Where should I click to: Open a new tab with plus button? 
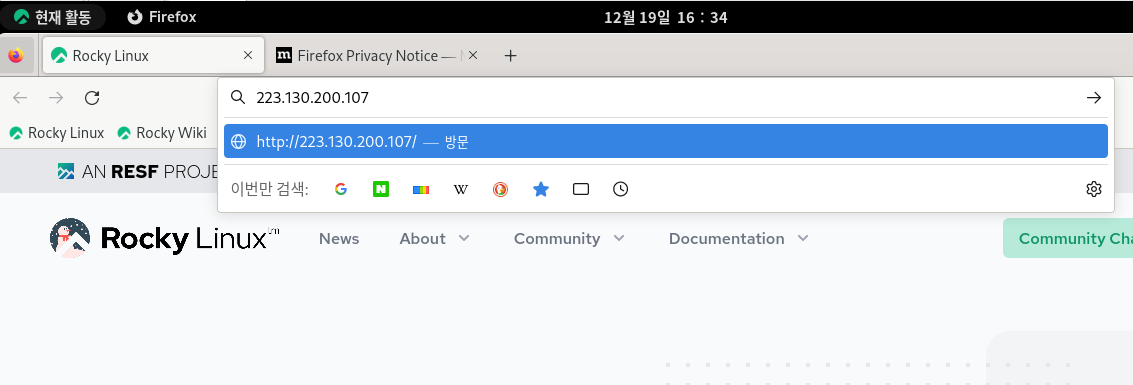click(510, 56)
